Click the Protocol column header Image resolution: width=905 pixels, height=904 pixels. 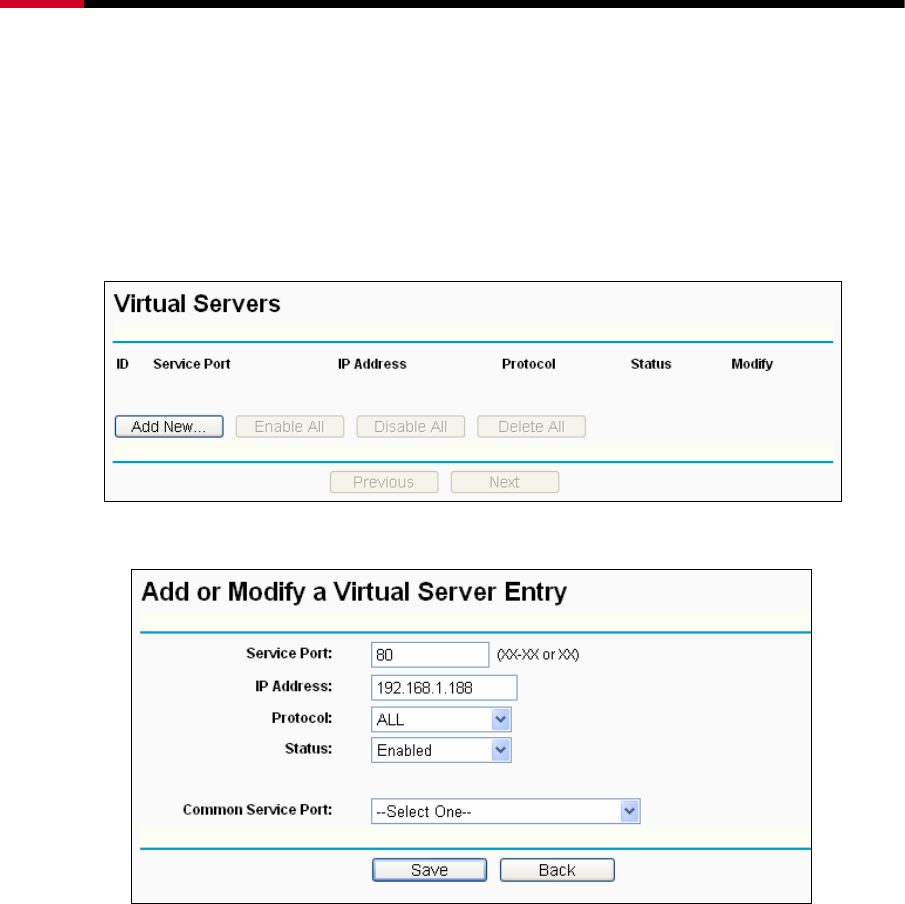(529, 364)
